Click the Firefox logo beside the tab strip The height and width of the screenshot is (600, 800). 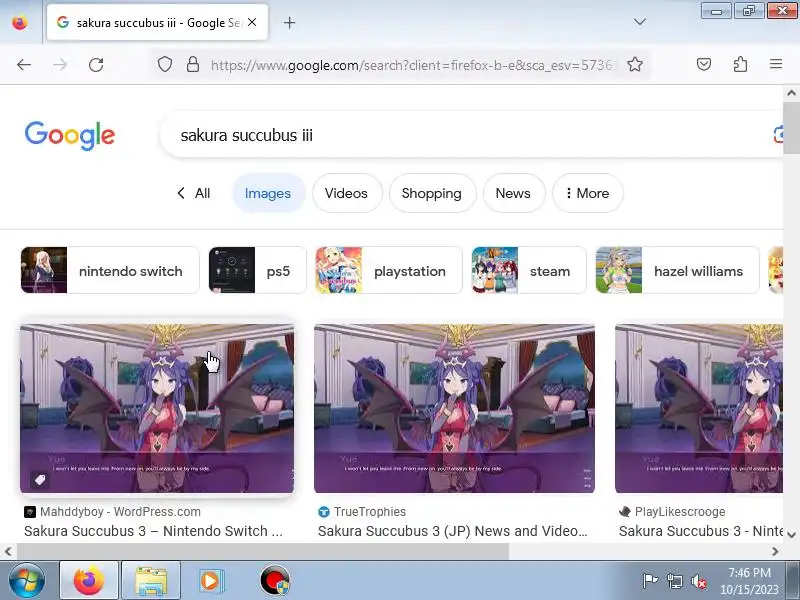pos(20,22)
